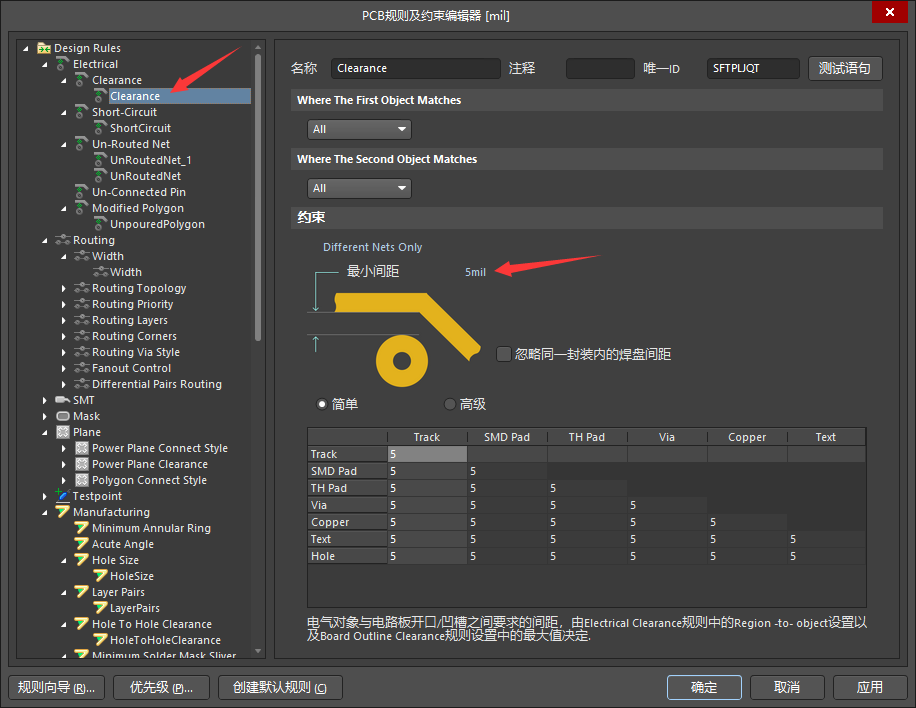Expand the Mask tree node
The height and width of the screenshot is (708, 916).
tap(45, 417)
